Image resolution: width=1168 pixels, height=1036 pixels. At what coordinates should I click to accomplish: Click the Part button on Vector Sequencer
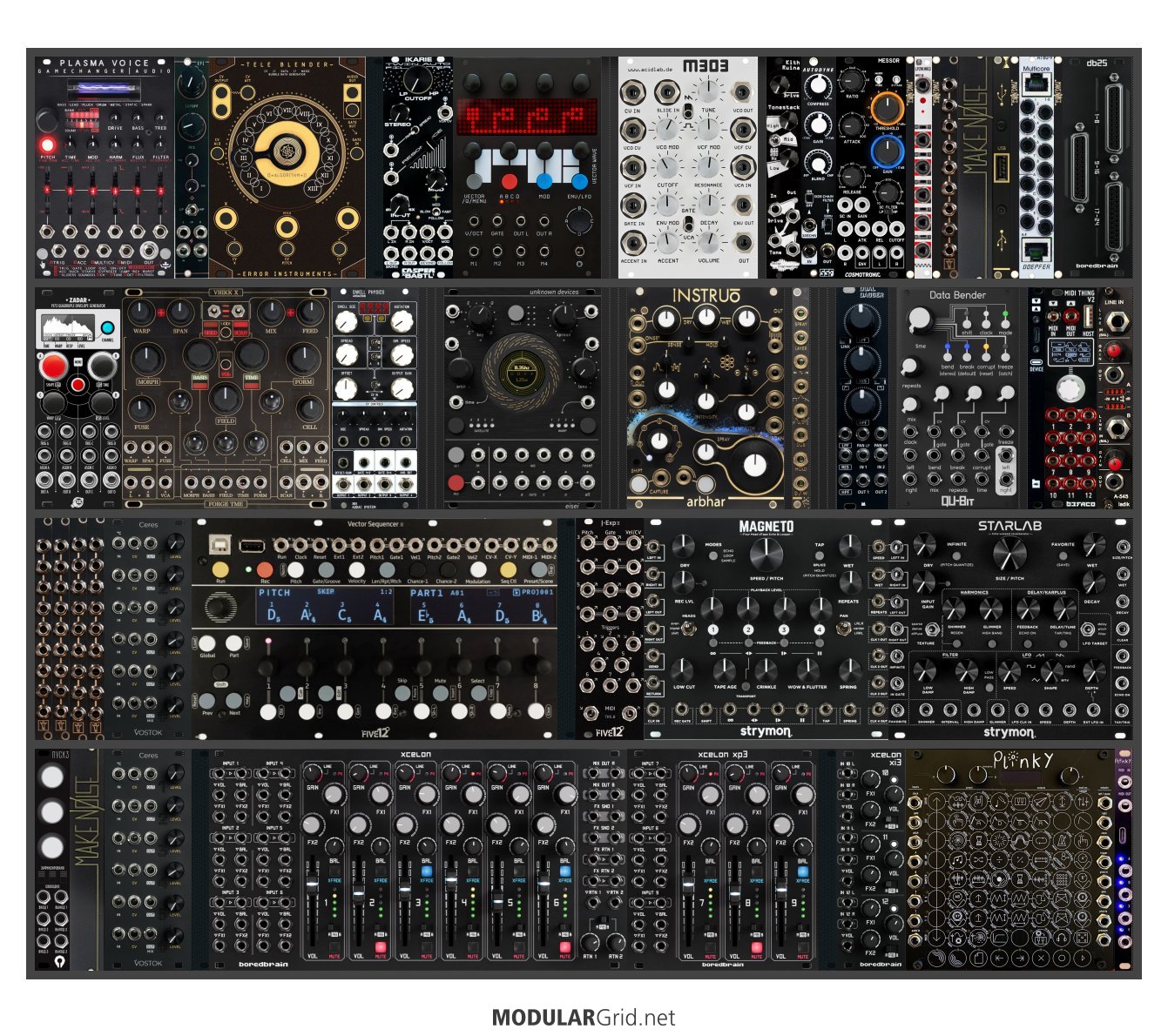coord(234,642)
